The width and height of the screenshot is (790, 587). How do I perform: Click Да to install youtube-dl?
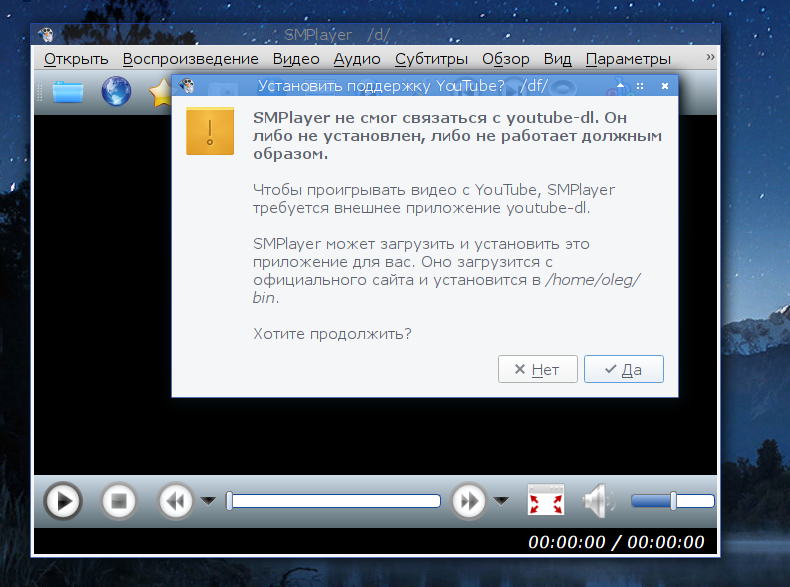pyautogui.click(x=624, y=369)
